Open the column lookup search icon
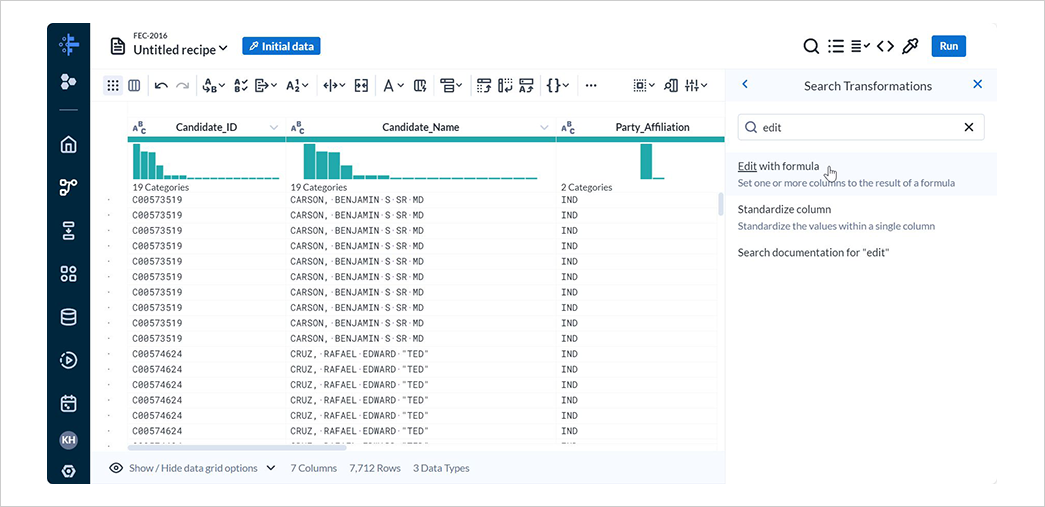The width and height of the screenshot is (1045, 507). (671, 85)
